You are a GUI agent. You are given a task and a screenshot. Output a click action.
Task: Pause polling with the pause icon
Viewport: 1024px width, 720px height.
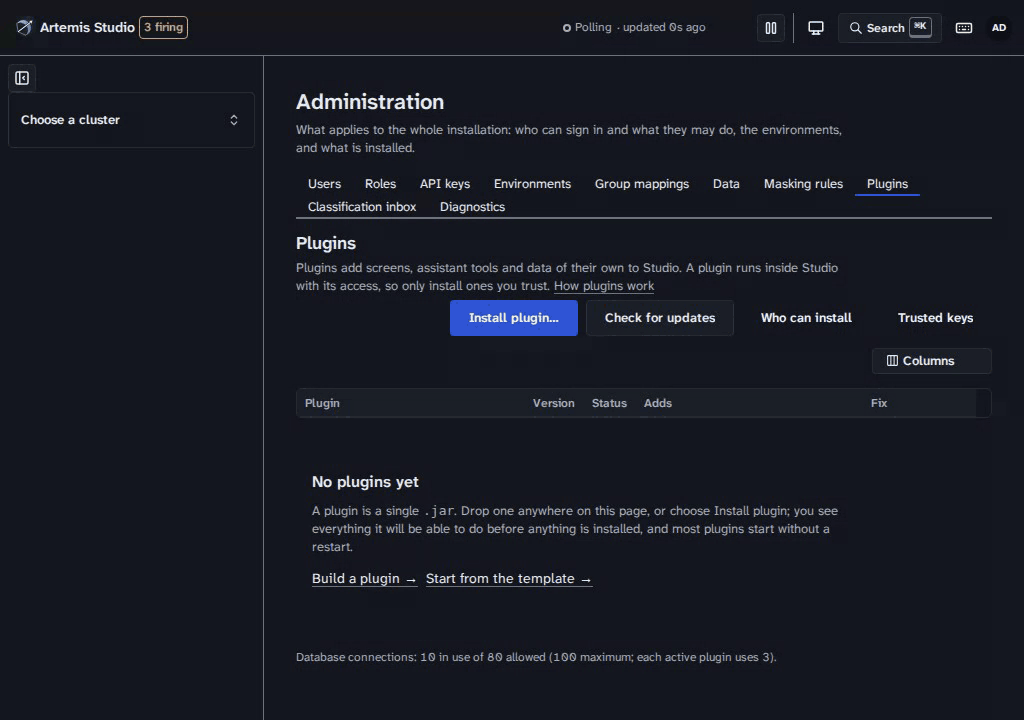[771, 28]
